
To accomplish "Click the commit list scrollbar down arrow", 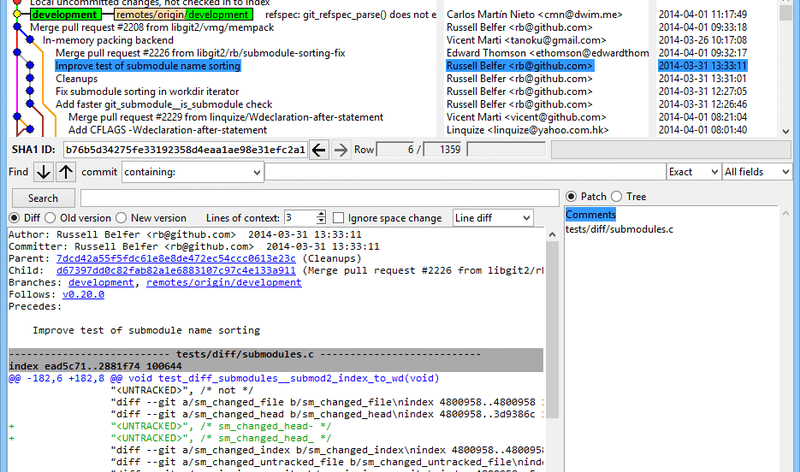I will (x=786, y=131).
